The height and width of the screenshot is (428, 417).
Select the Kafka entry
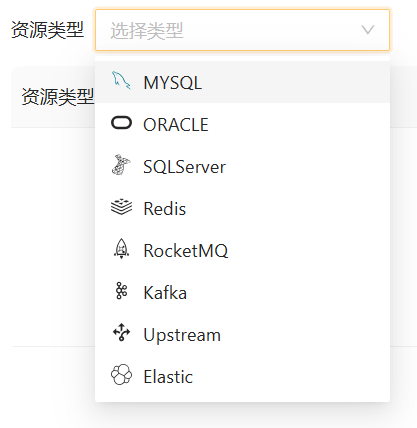pos(242,292)
